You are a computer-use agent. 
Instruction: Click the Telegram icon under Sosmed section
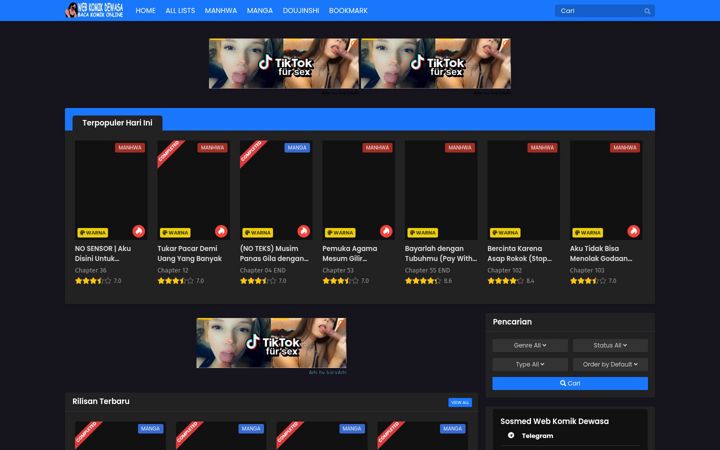[511, 435]
